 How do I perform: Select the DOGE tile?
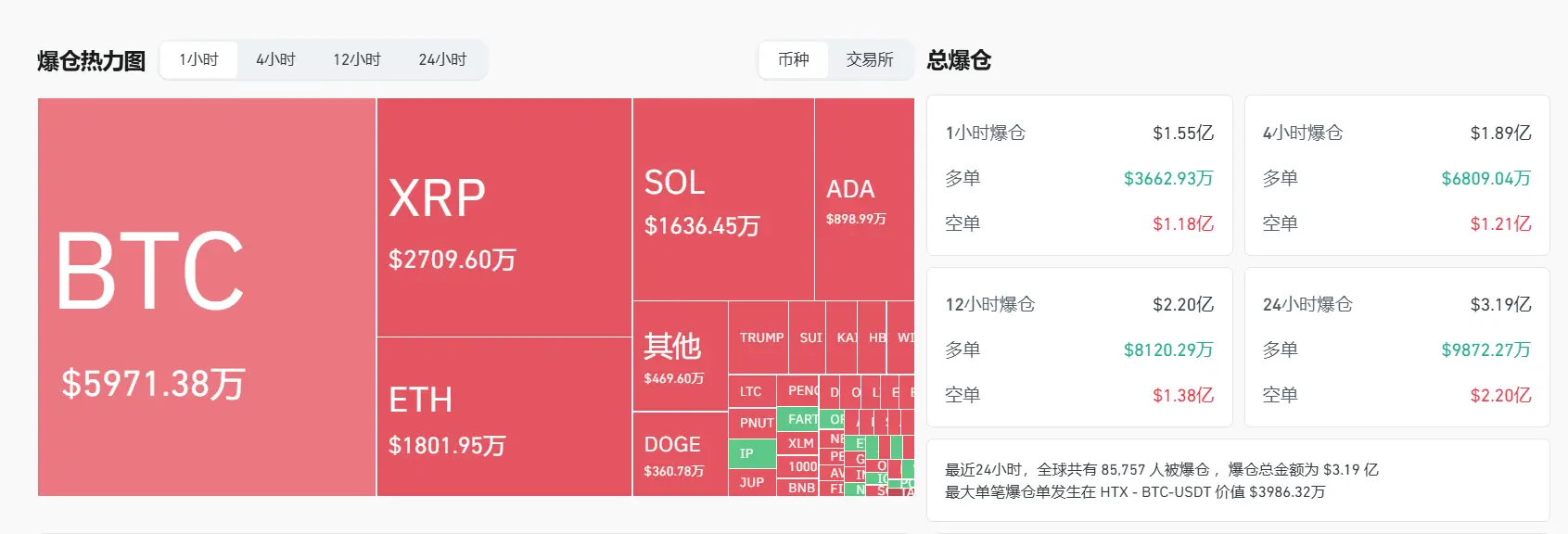coord(680,454)
